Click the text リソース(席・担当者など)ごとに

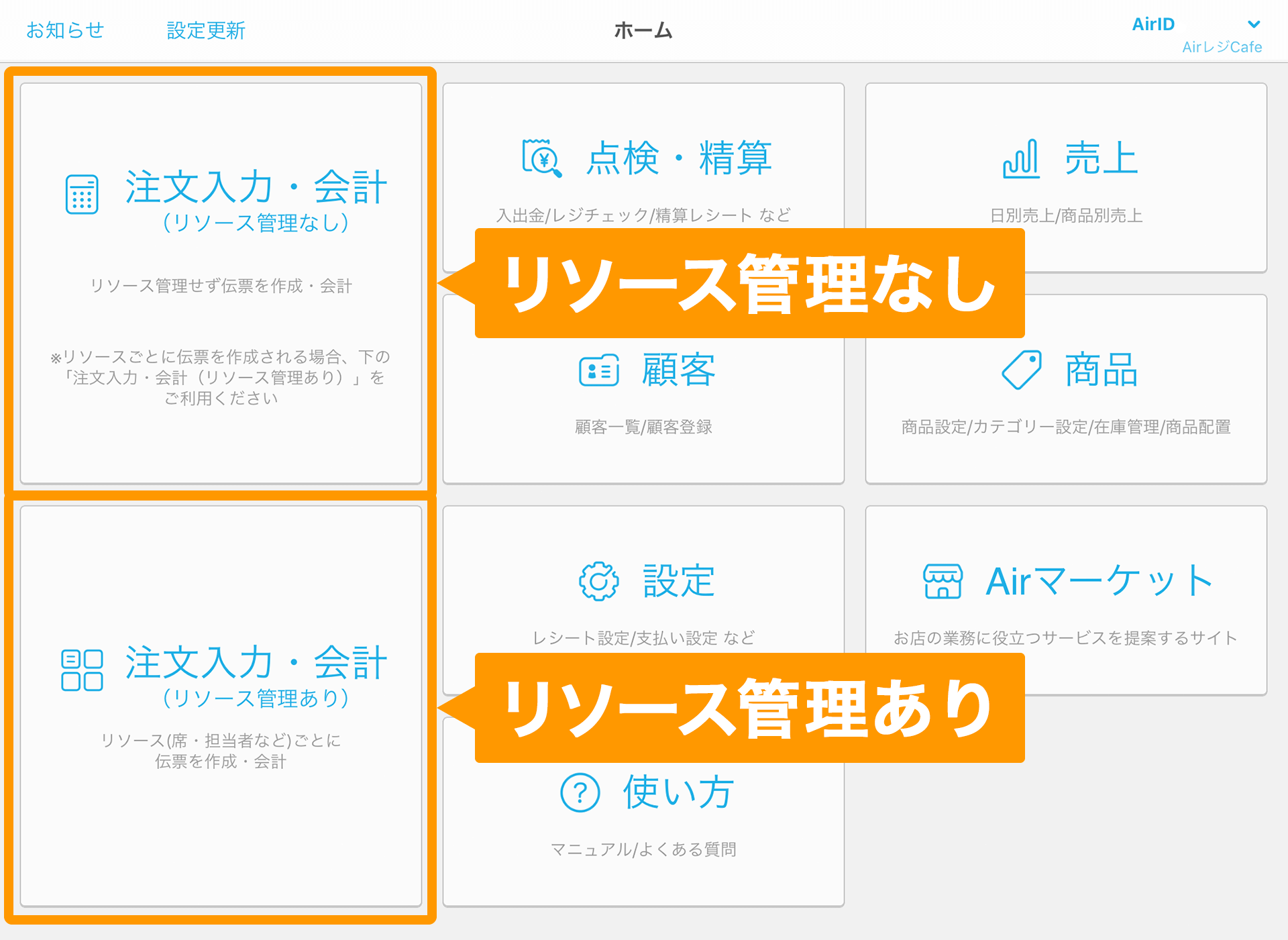pos(221,740)
